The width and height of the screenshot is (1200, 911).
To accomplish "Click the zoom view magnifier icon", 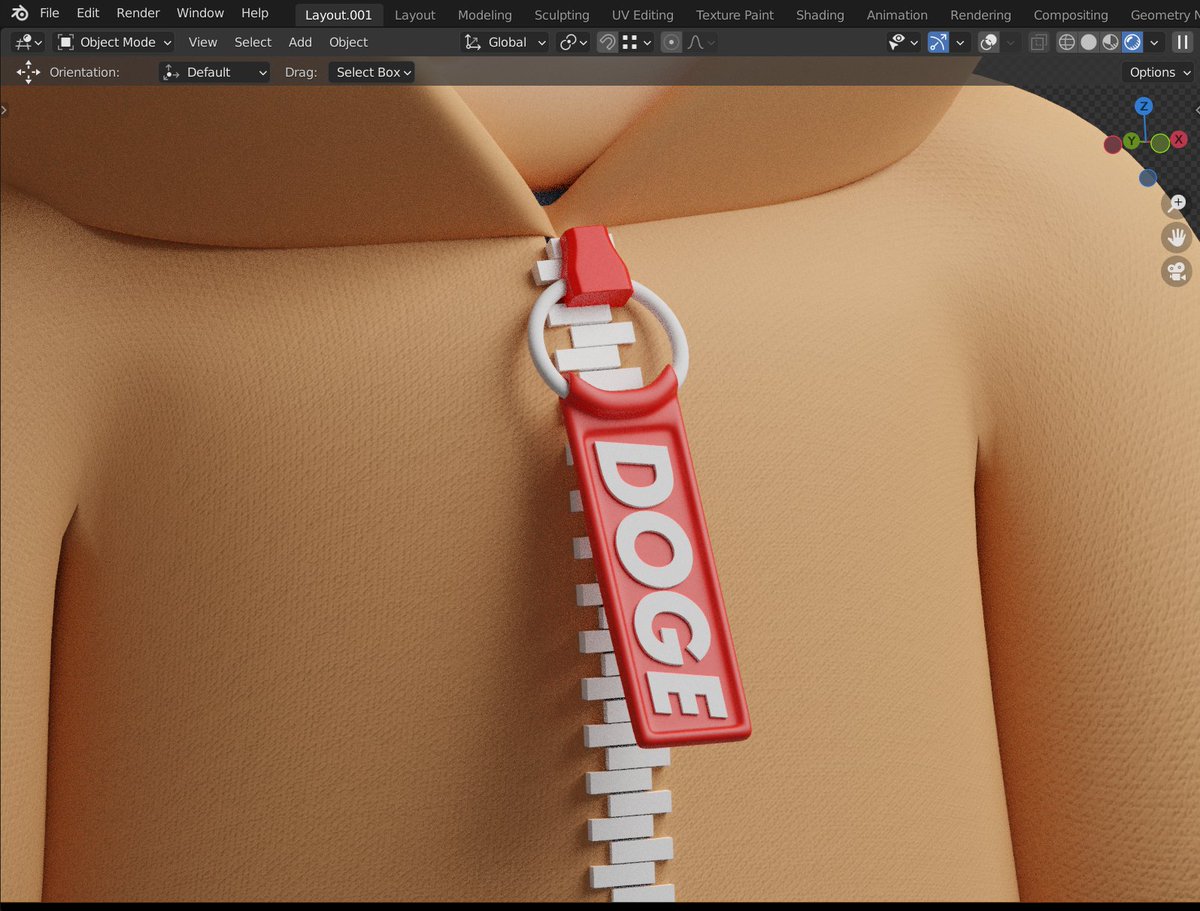I will coord(1177,204).
